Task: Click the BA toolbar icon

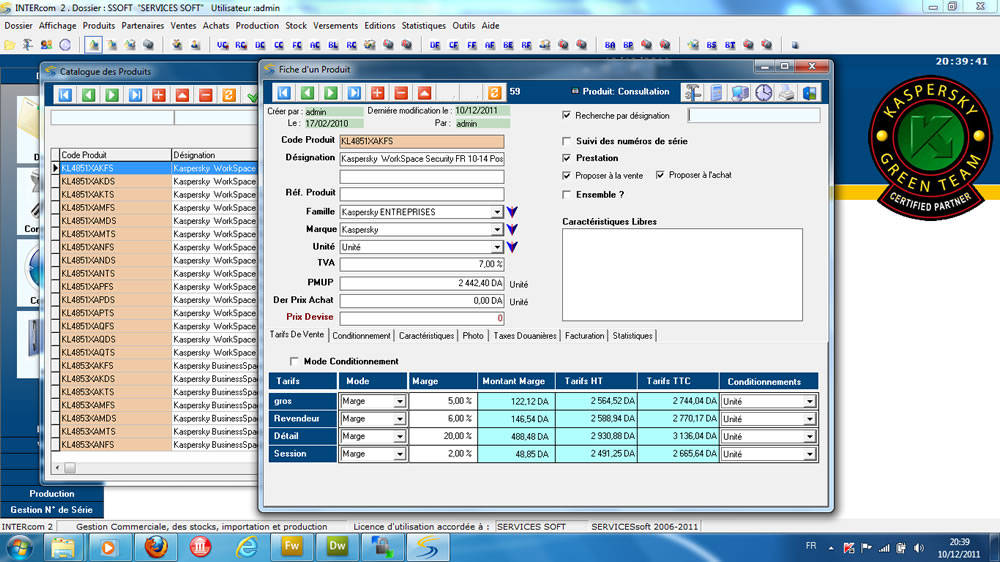Action: (x=610, y=45)
